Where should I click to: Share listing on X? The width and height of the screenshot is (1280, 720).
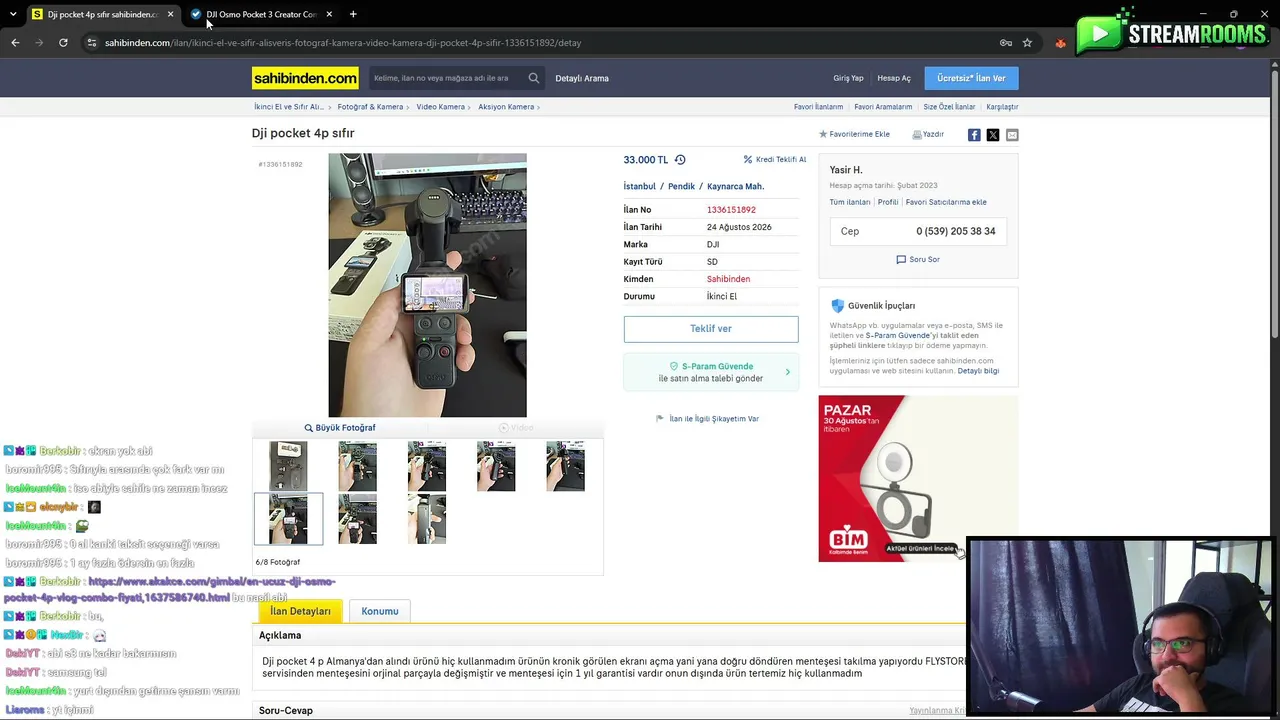click(x=993, y=135)
